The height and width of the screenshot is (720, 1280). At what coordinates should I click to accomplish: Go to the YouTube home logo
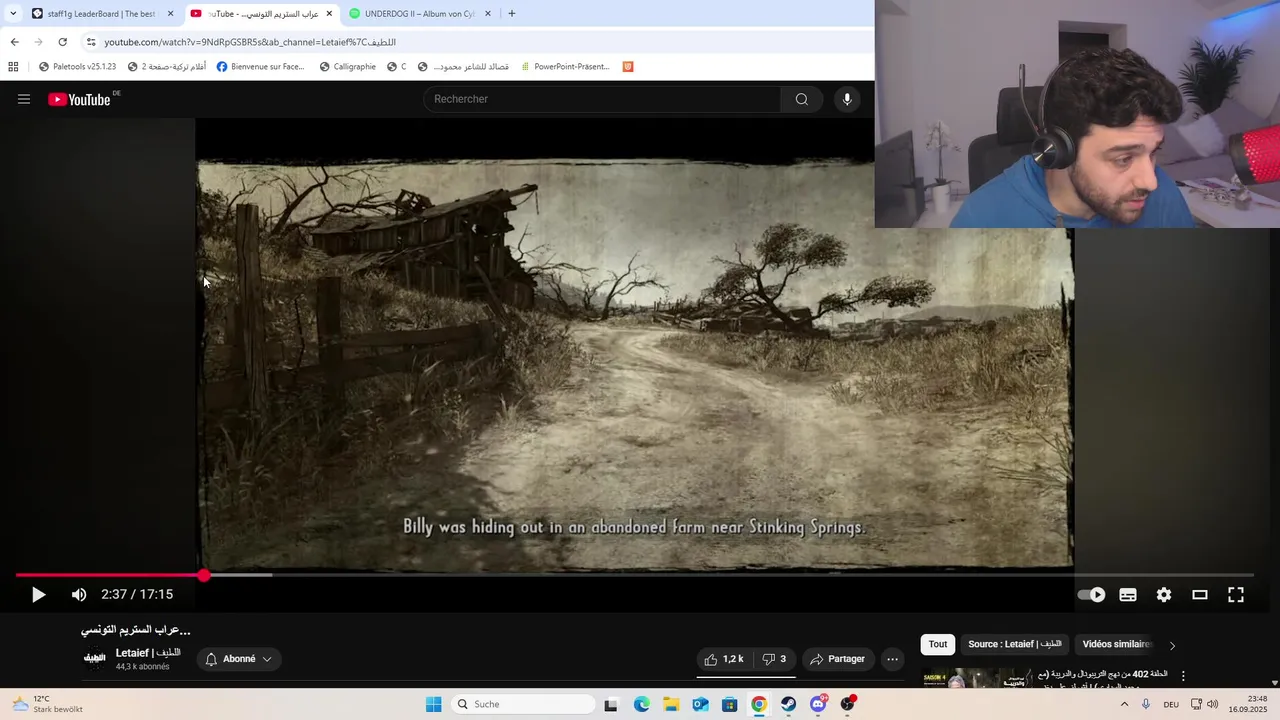click(79, 99)
